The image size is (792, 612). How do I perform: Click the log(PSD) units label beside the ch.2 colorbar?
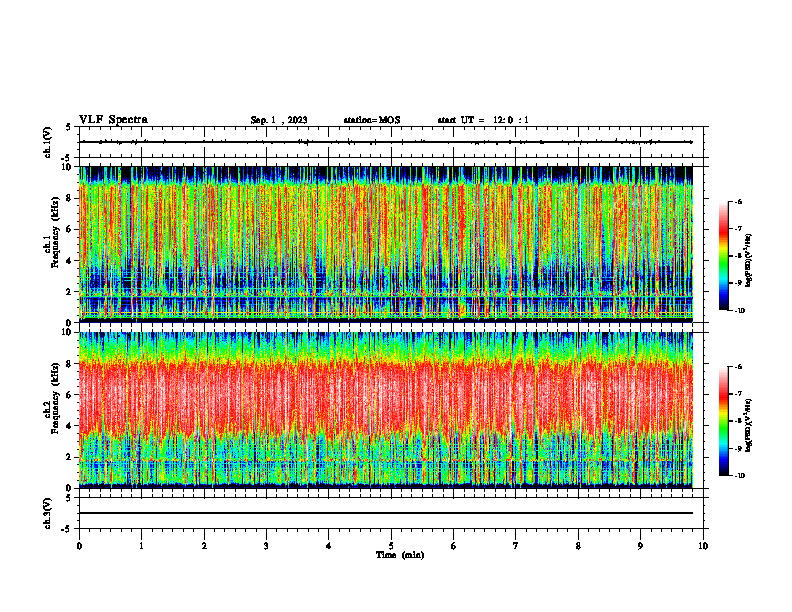point(748,425)
